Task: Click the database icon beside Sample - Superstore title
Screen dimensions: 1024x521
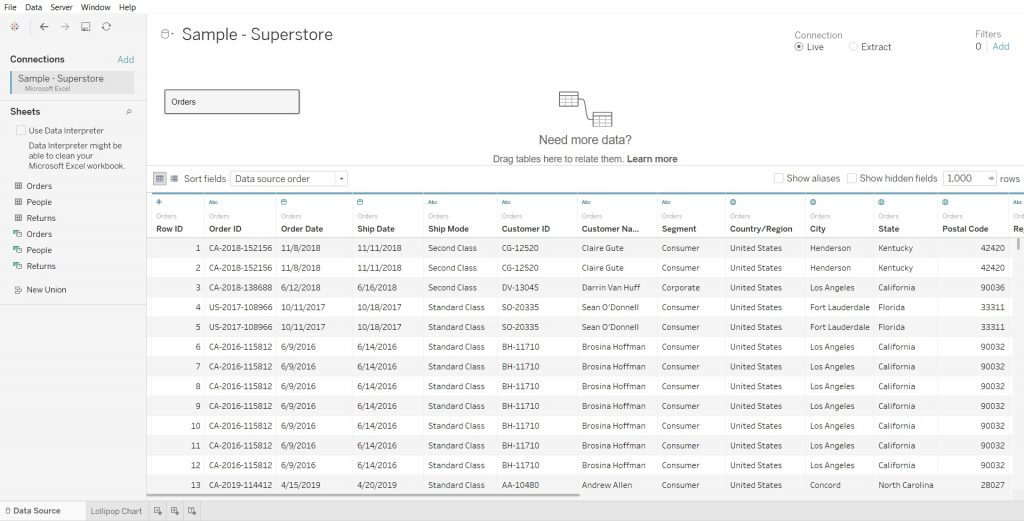Action: [167, 34]
